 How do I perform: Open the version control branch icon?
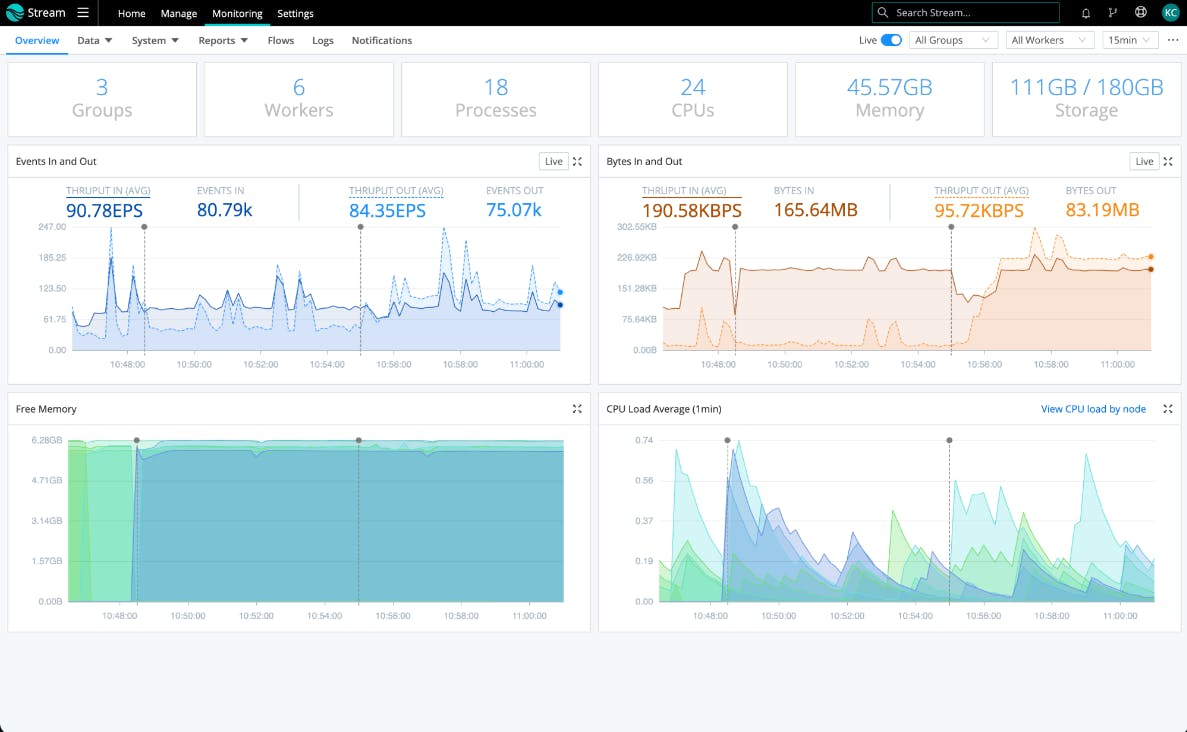[x=1113, y=13]
